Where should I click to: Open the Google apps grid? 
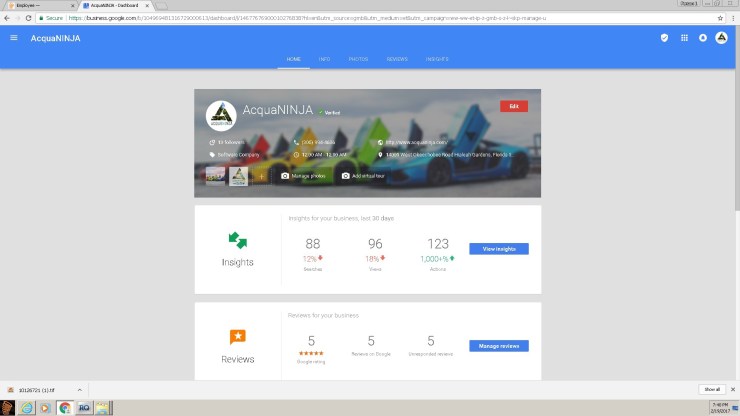[684, 38]
